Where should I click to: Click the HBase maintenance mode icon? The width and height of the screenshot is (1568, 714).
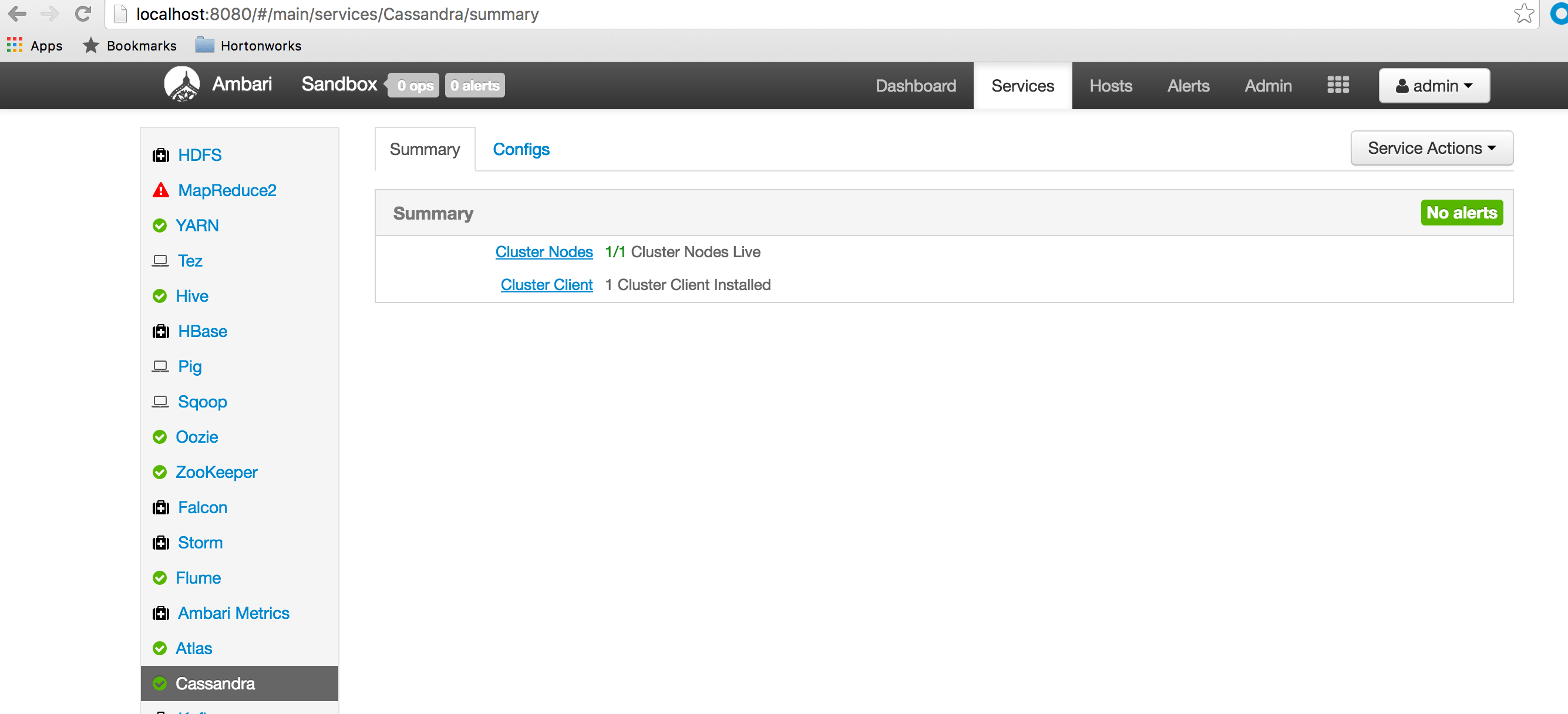(x=160, y=331)
